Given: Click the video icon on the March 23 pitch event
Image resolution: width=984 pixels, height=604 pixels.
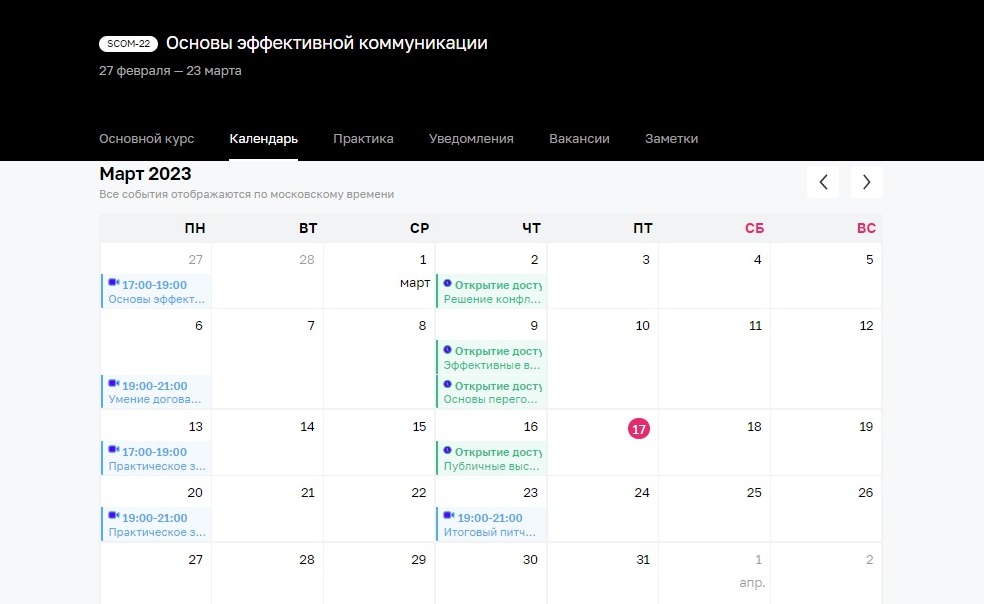Looking at the screenshot, I should [448, 517].
